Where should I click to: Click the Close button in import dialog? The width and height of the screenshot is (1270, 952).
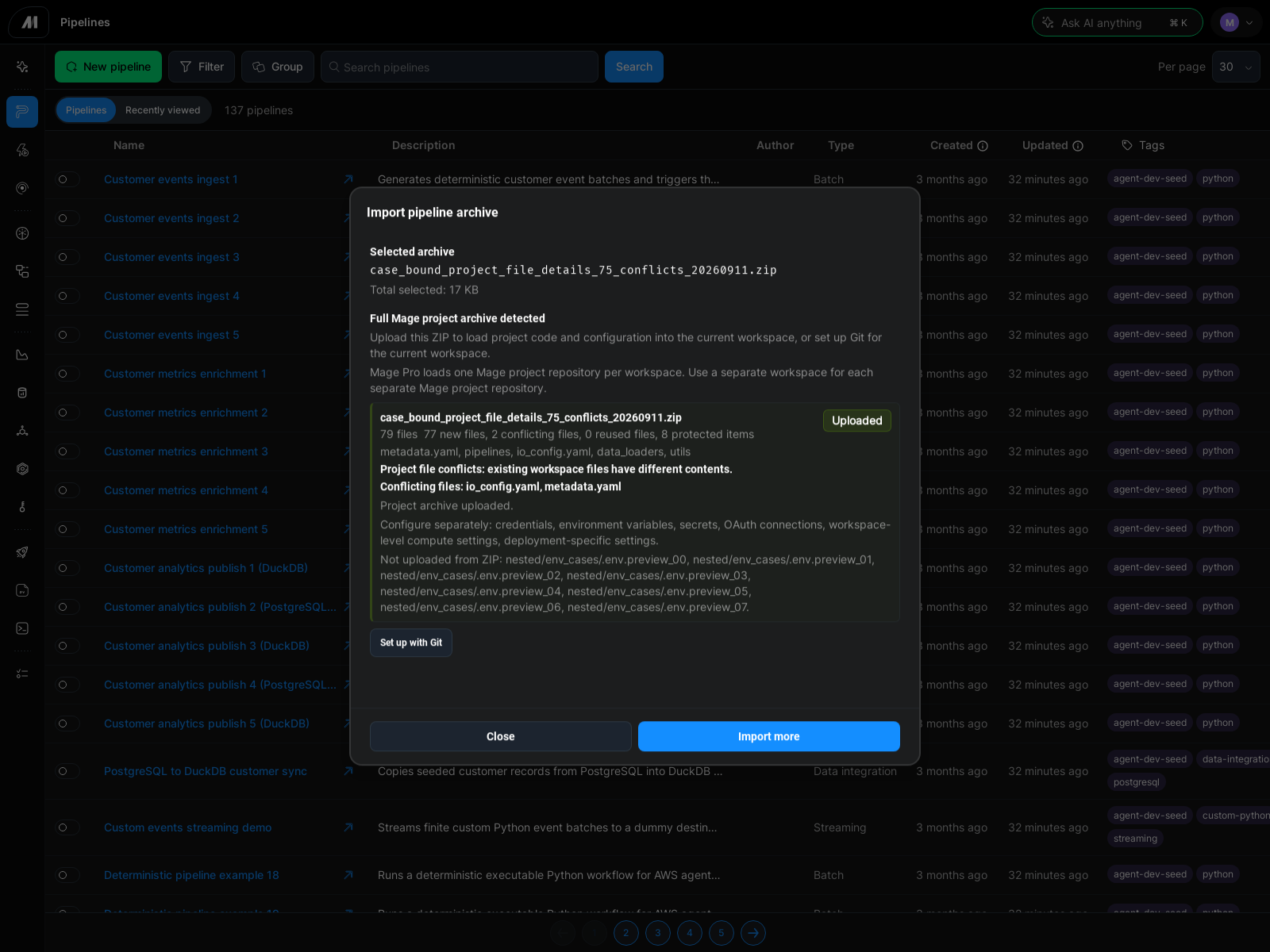tap(501, 736)
